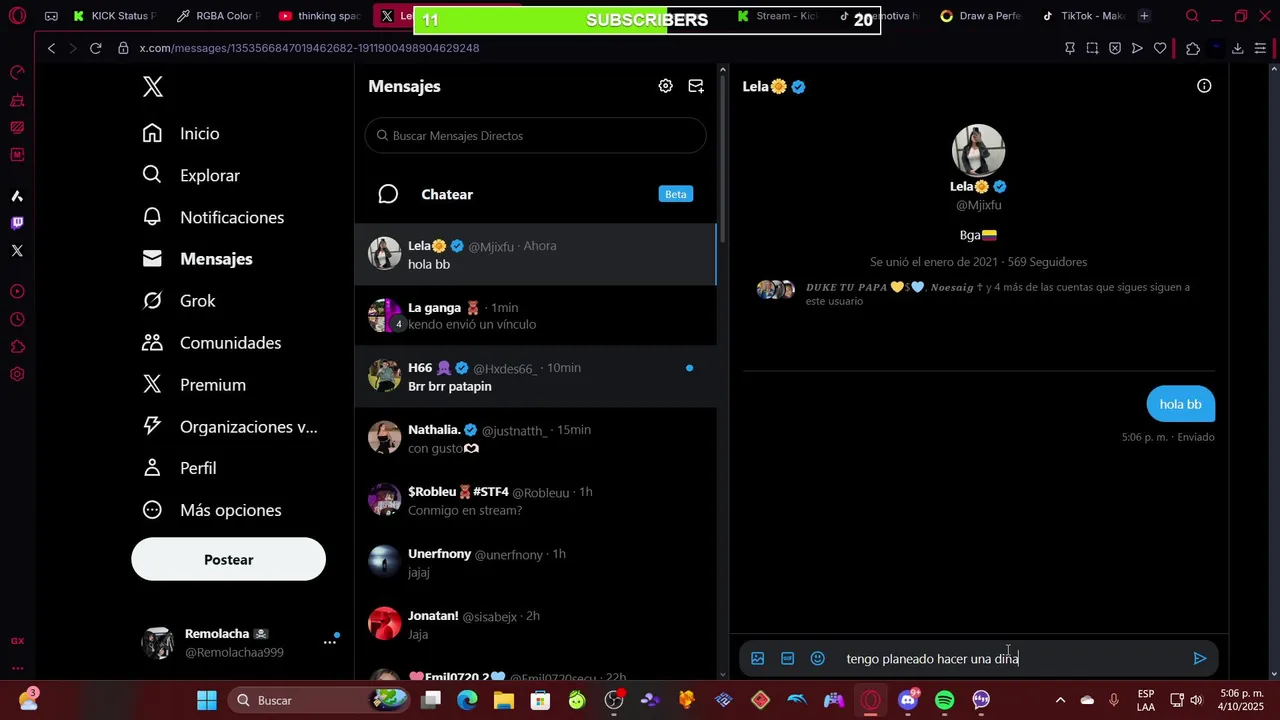1280x720 pixels.
Task: Open Jonatan! conversation
Action: [535, 625]
